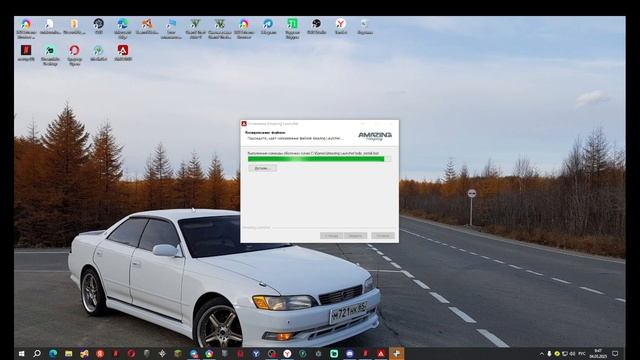Click the Next button in the installer
Screen dimensions: 640x360
(355, 236)
